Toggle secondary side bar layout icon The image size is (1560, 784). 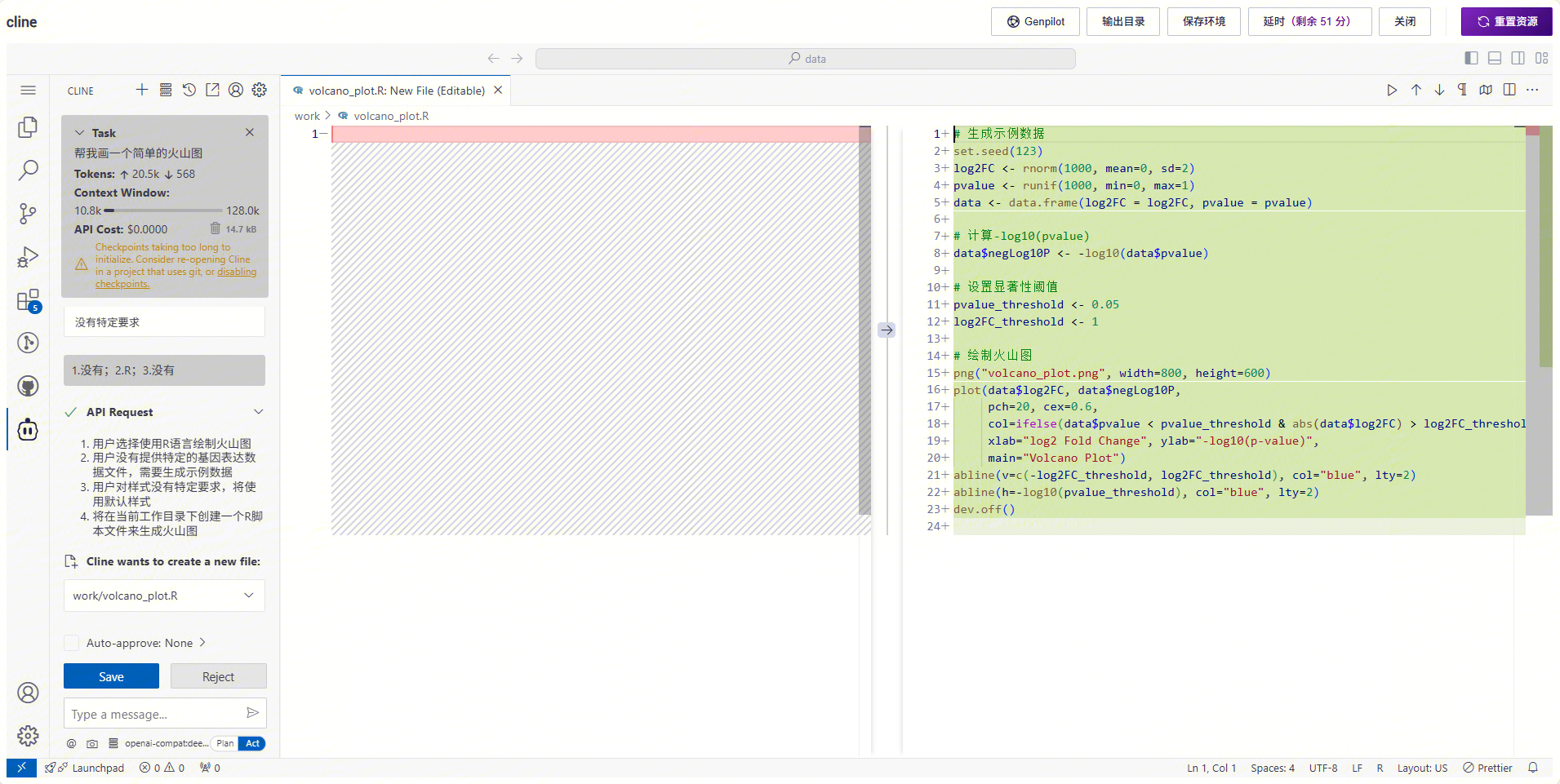1518,58
